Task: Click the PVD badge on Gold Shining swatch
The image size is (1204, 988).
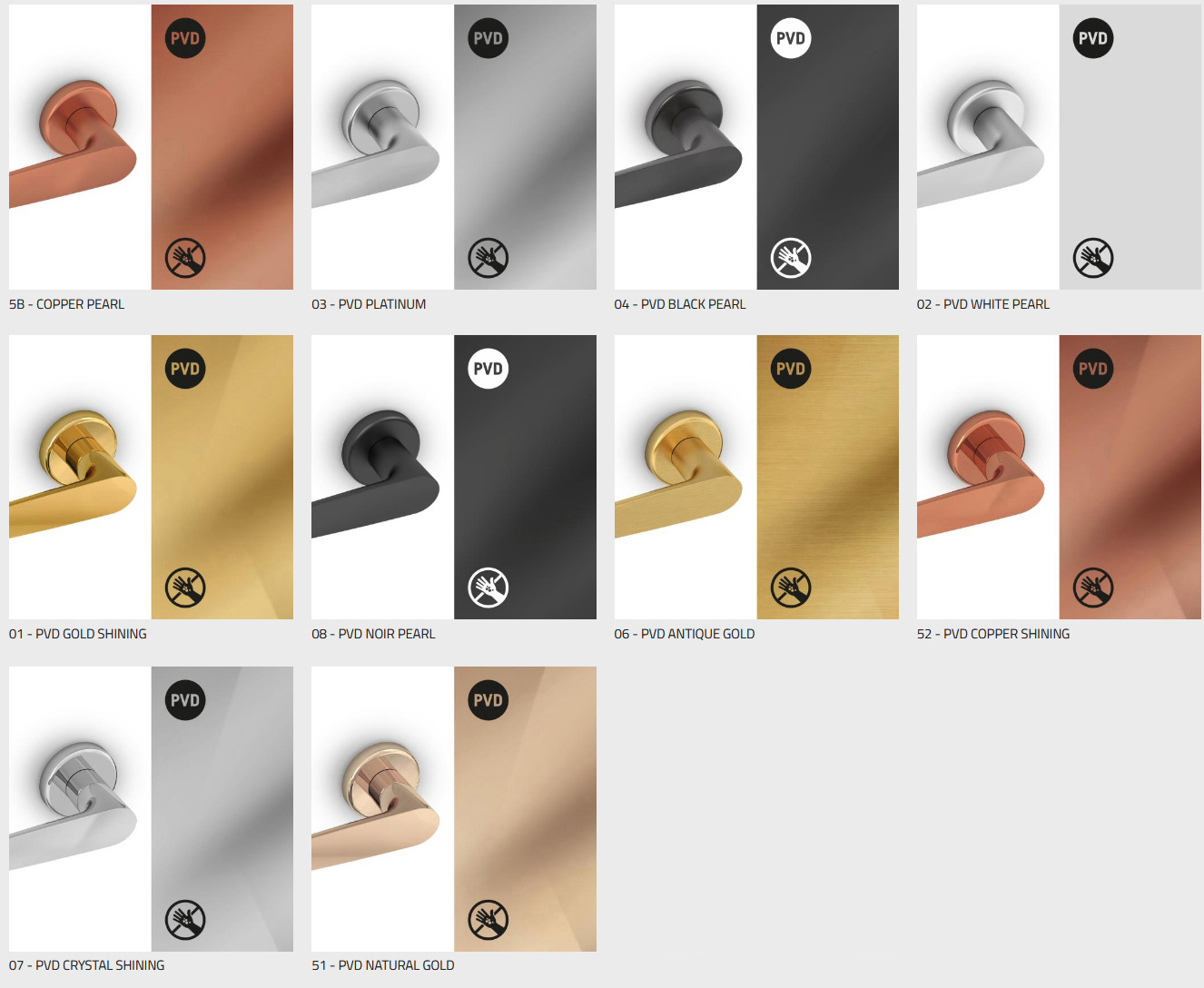Action: (x=185, y=369)
